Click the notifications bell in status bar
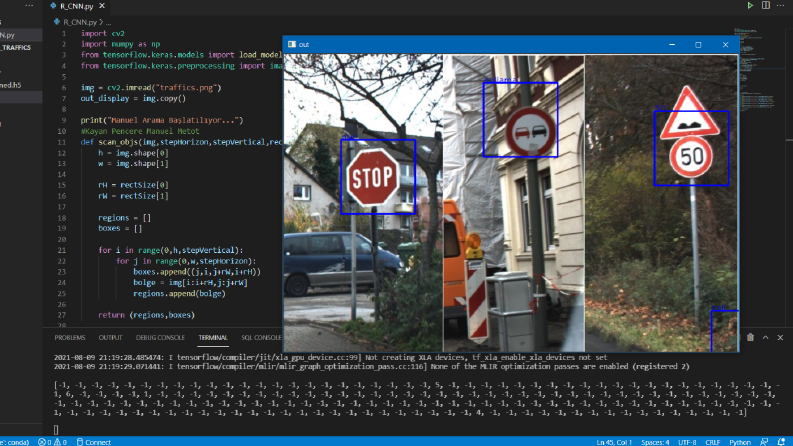This screenshot has height=446, width=793. (781, 442)
